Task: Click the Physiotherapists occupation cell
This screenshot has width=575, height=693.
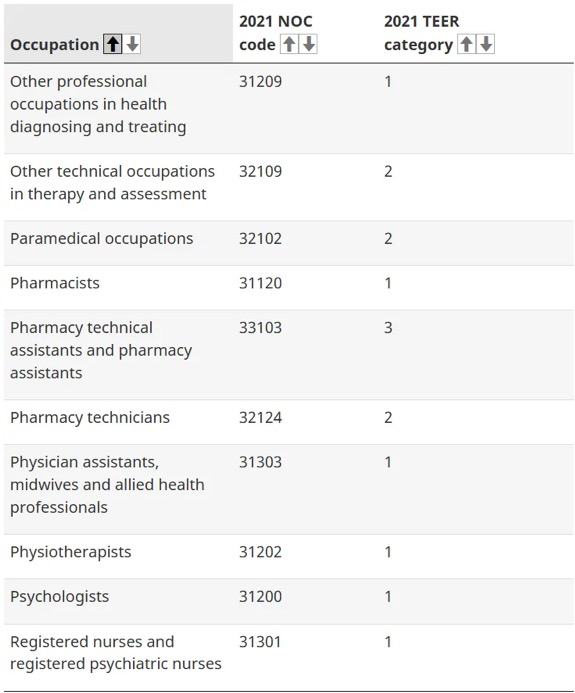Action: pos(71,552)
